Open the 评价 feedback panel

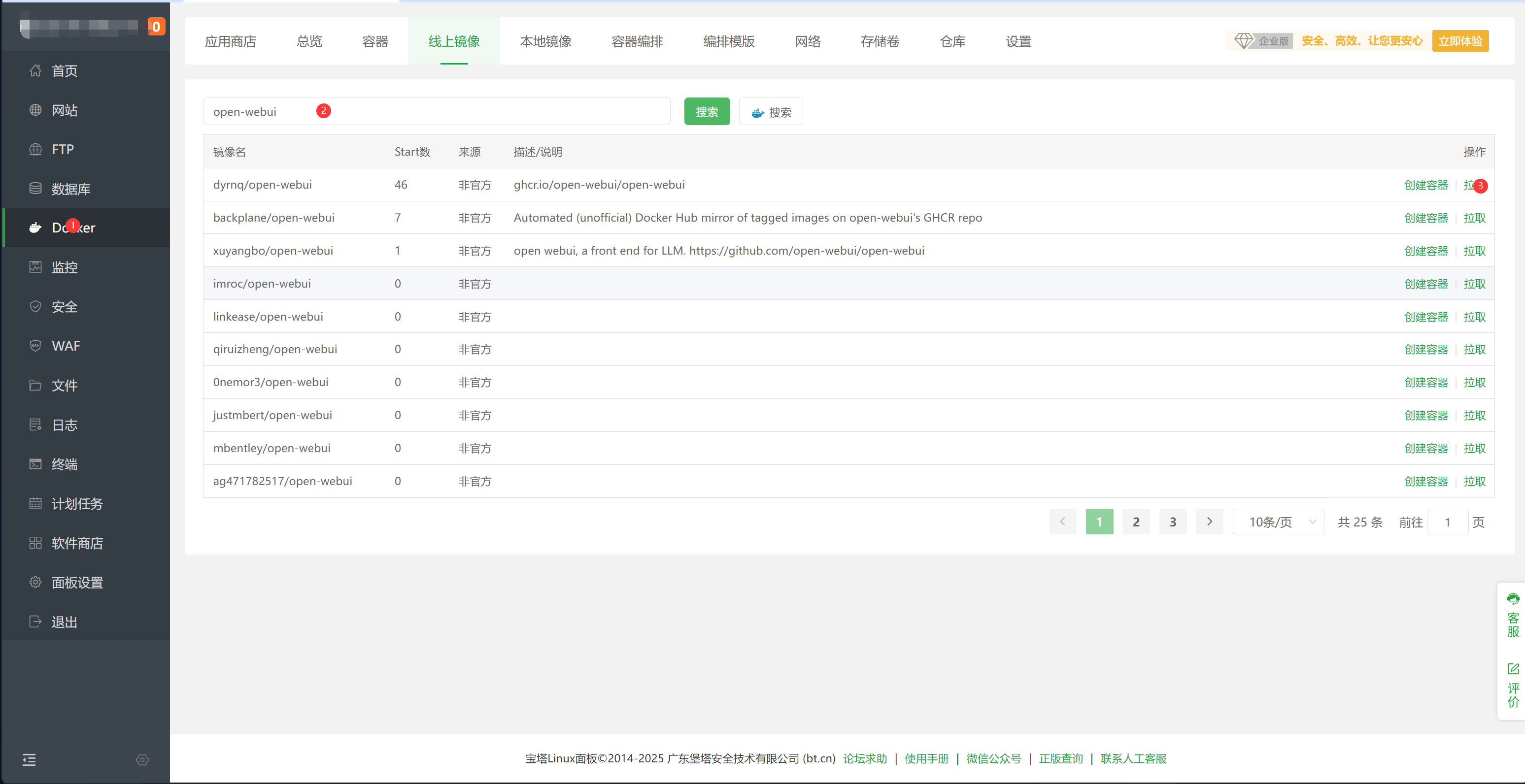point(1513,689)
